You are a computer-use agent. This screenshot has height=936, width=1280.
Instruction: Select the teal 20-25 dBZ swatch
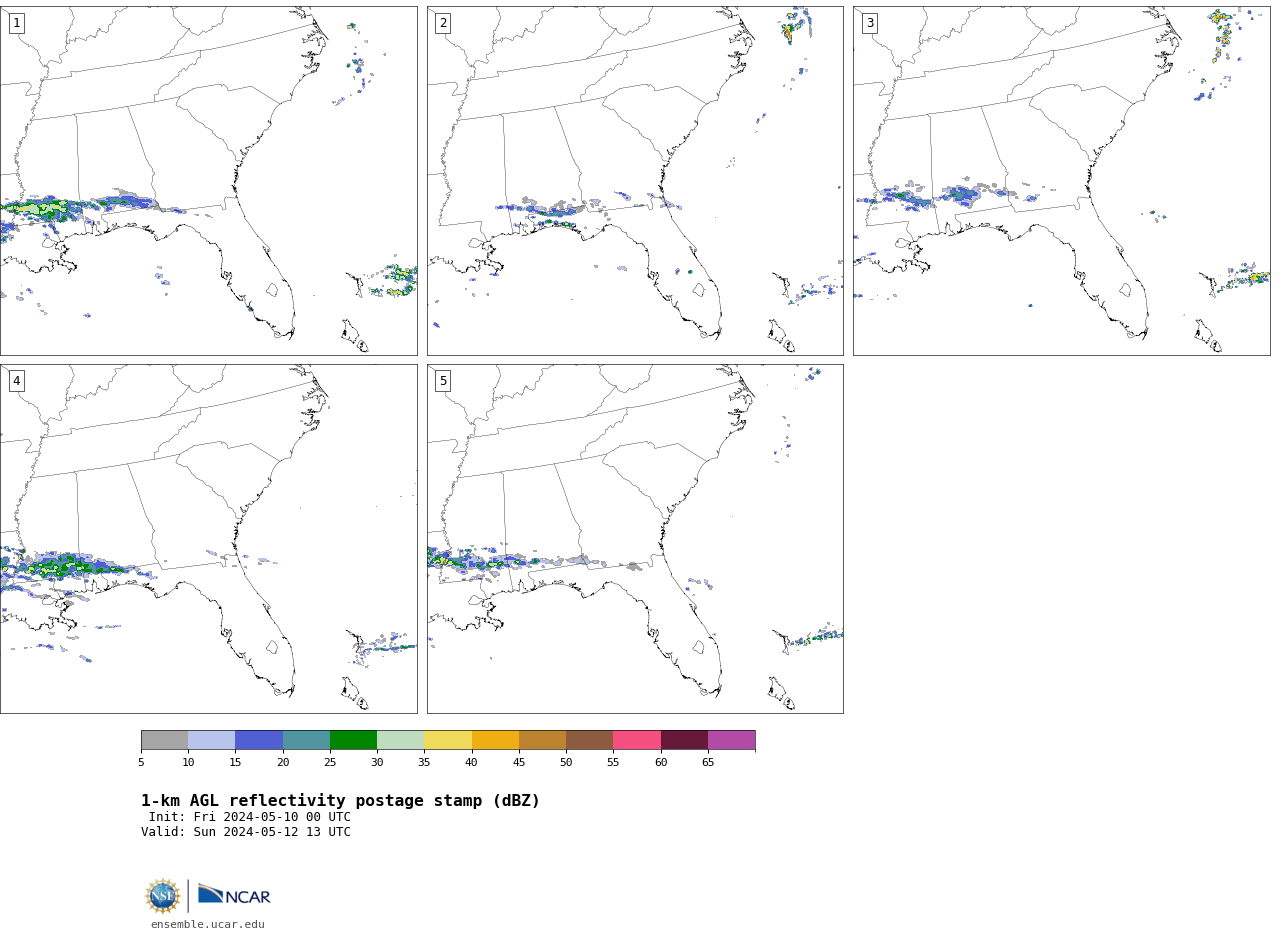(306, 740)
